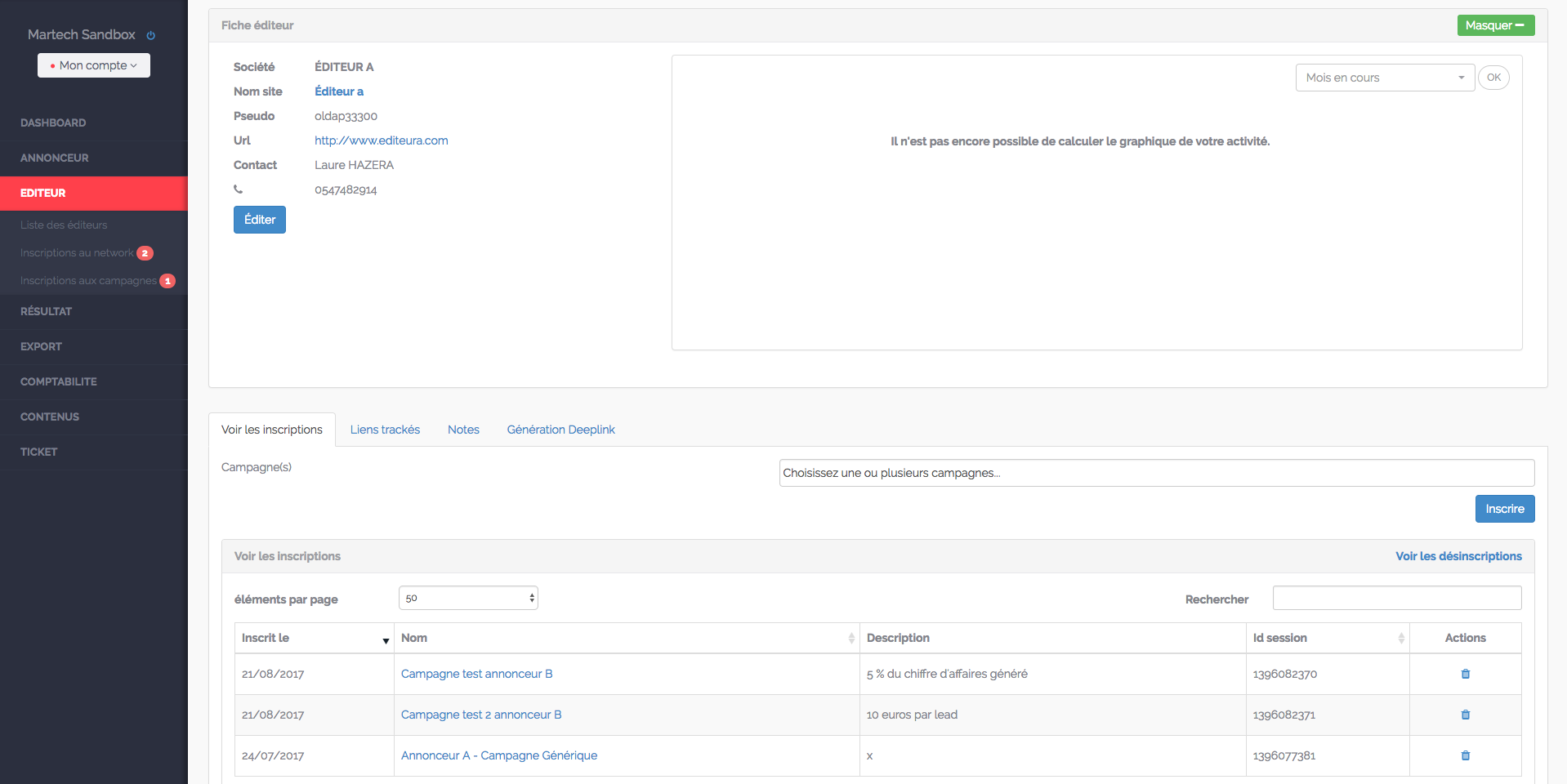Delete inscription Campagne test annonceur B

(x=1465, y=674)
